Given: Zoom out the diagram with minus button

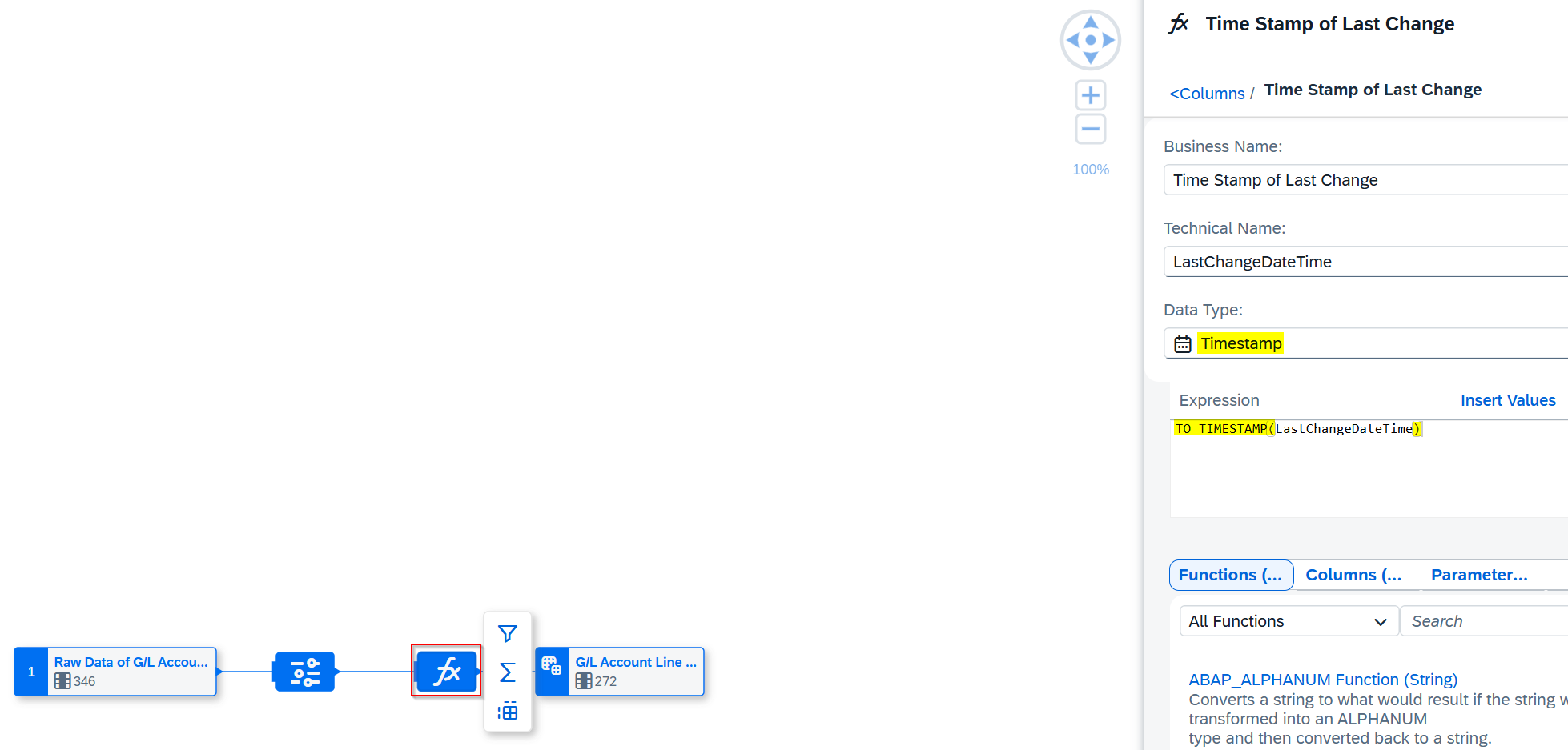Looking at the screenshot, I should pos(1090,129).
